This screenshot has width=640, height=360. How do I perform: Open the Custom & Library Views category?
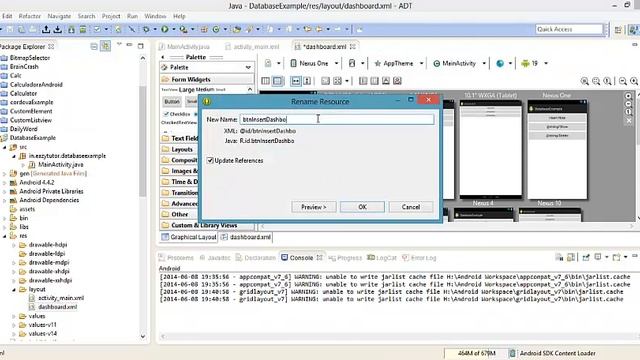click(207, 225)
